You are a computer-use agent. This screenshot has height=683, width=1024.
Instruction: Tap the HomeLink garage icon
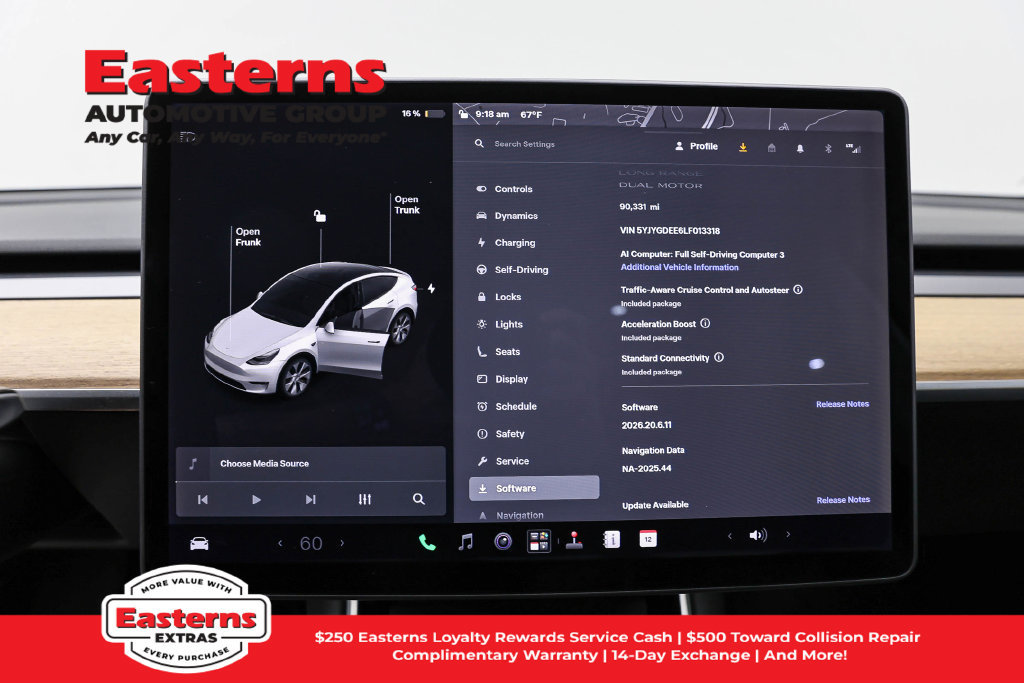click(771, 148)
